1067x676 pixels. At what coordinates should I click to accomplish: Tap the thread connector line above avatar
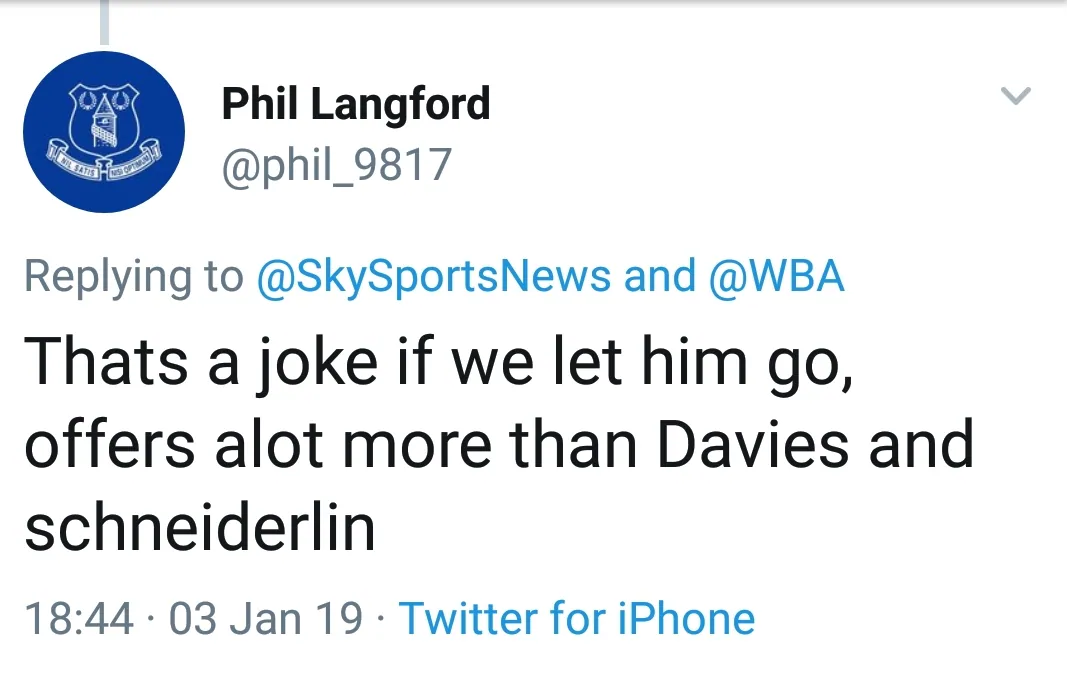pyautogui.click(x=104, y=22)
